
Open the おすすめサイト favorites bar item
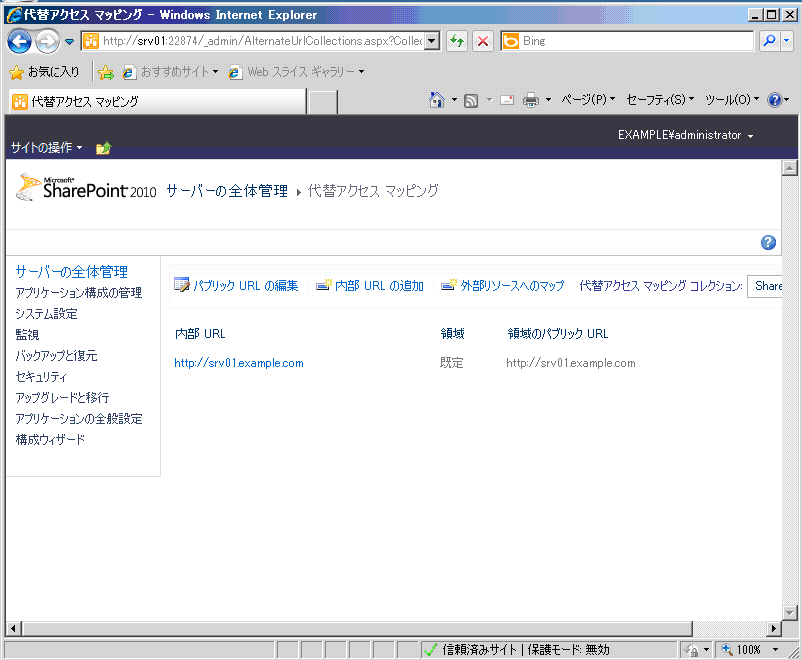point(170,72)
